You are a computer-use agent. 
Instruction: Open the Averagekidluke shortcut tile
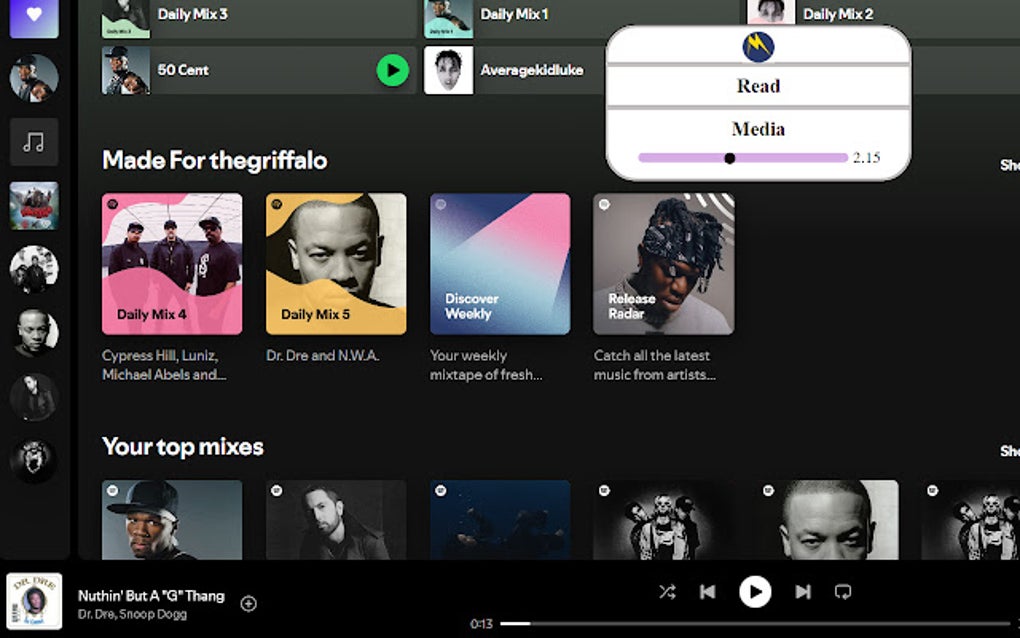[x=514, y=70]
